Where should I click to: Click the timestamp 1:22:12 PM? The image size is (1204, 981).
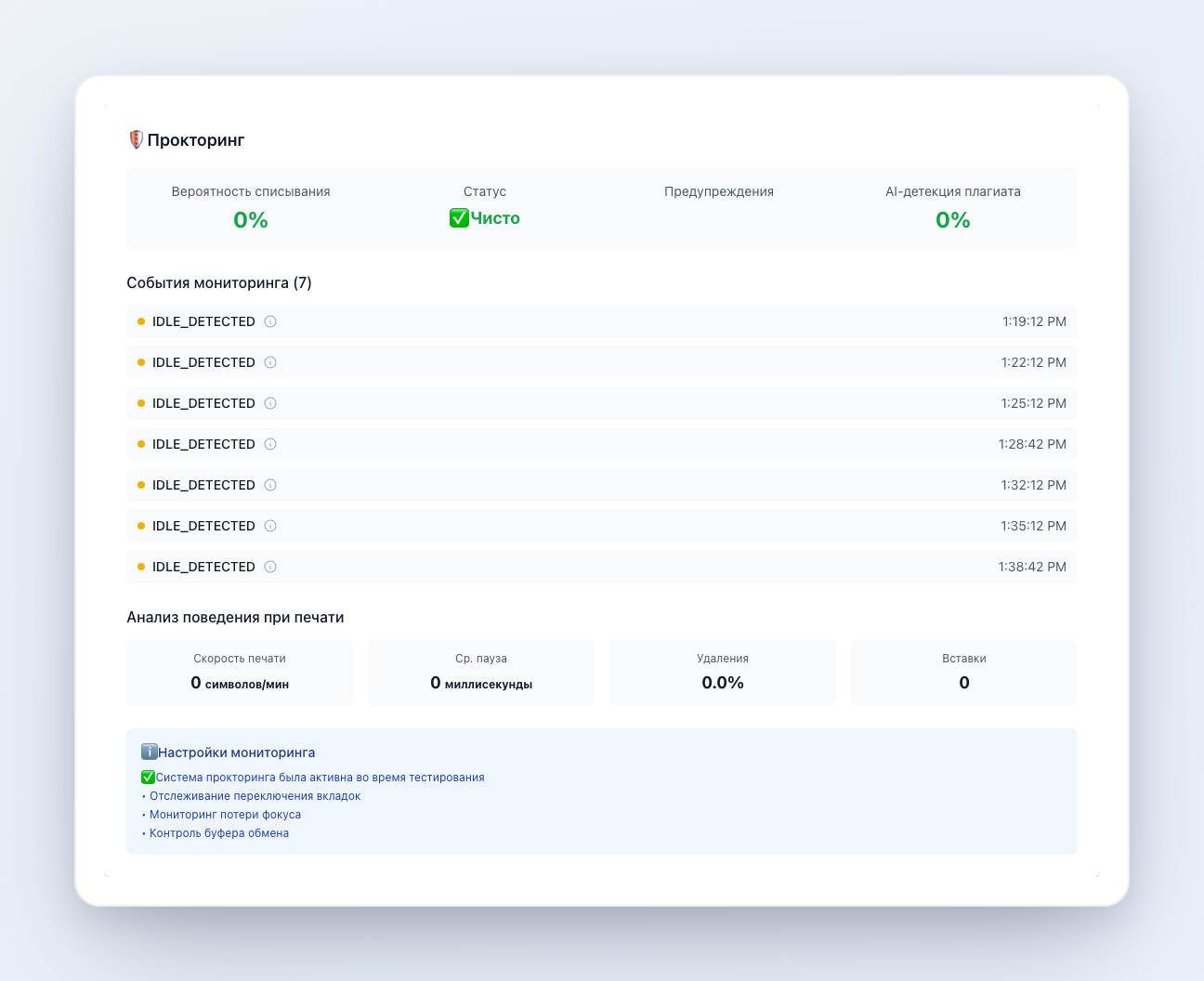[x=1034, y=362]
